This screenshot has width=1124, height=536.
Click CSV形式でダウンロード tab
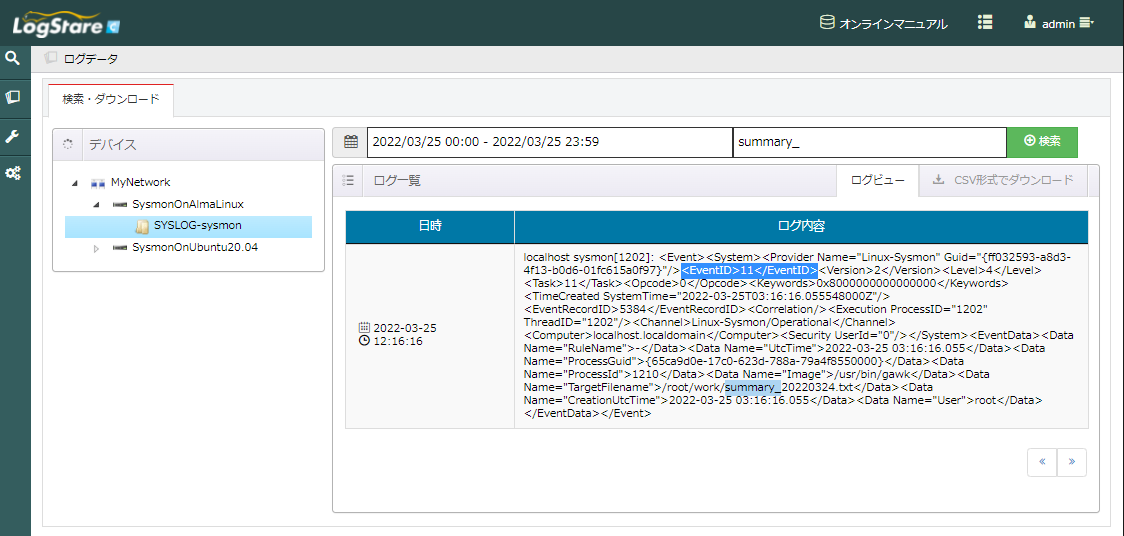(x=1002, y=181)
